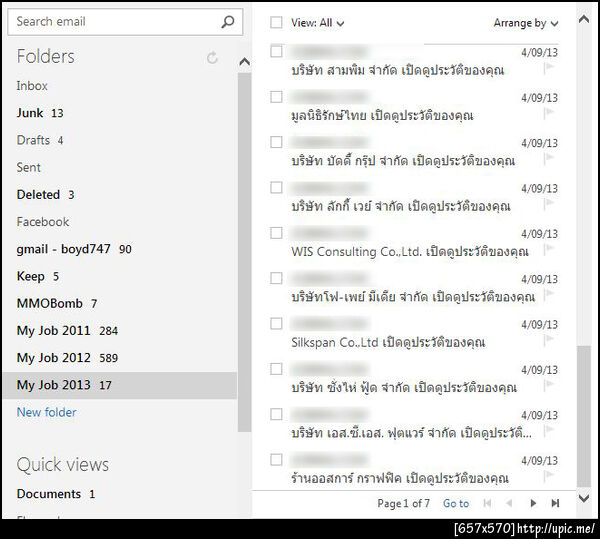Select the Silkspan Co.,Ltd email checkbox
Image resolution: width=600 pixels, height=539 pixels.
pyautogui.click(x=276, y=323)
